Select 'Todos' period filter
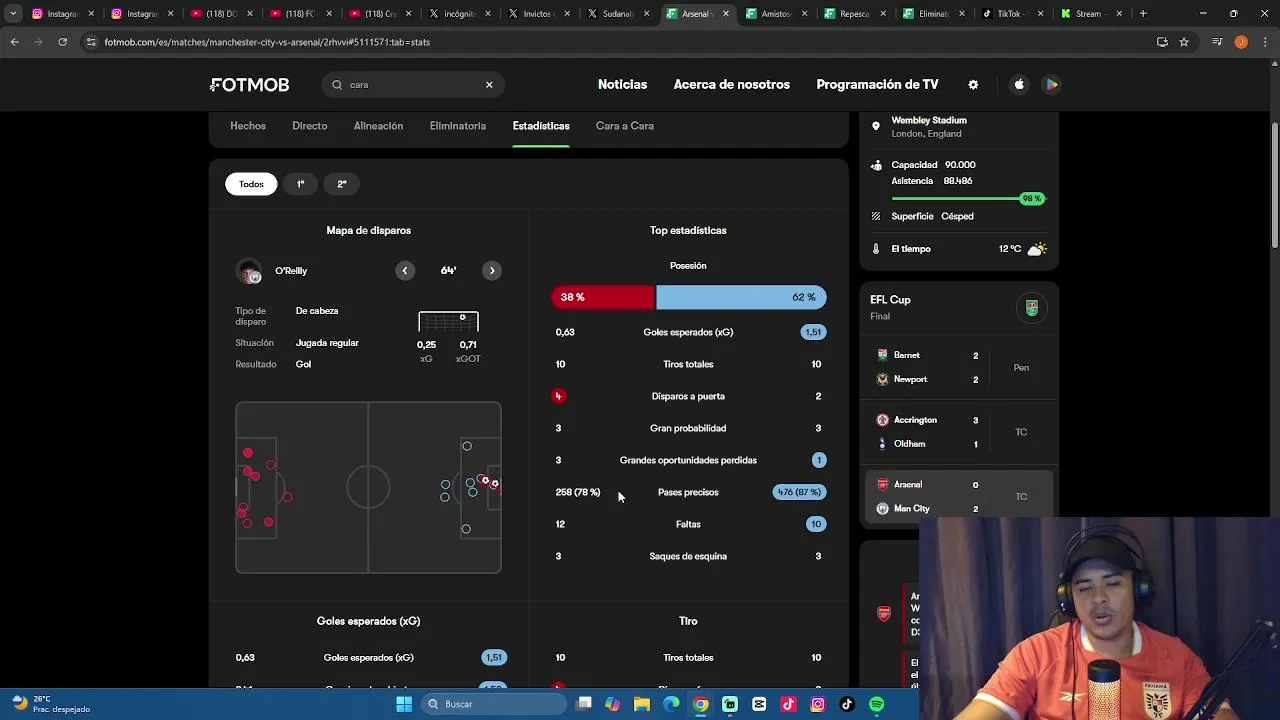This screenshot has height=720, width=1280. [251, 184]
